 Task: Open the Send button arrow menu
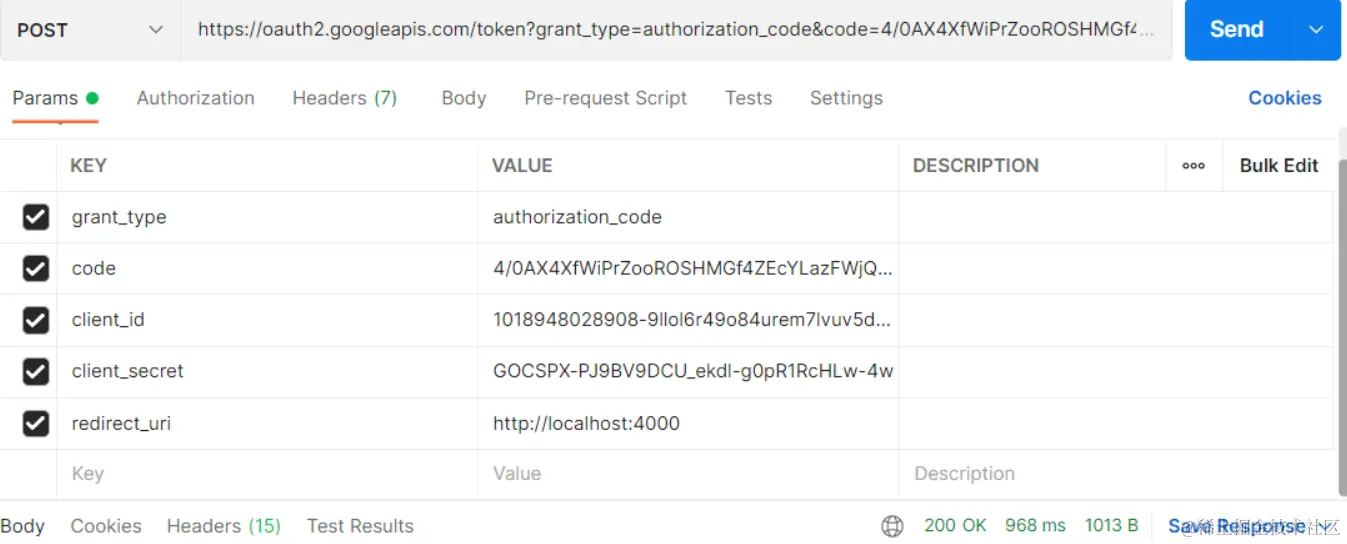point(1316,30)
